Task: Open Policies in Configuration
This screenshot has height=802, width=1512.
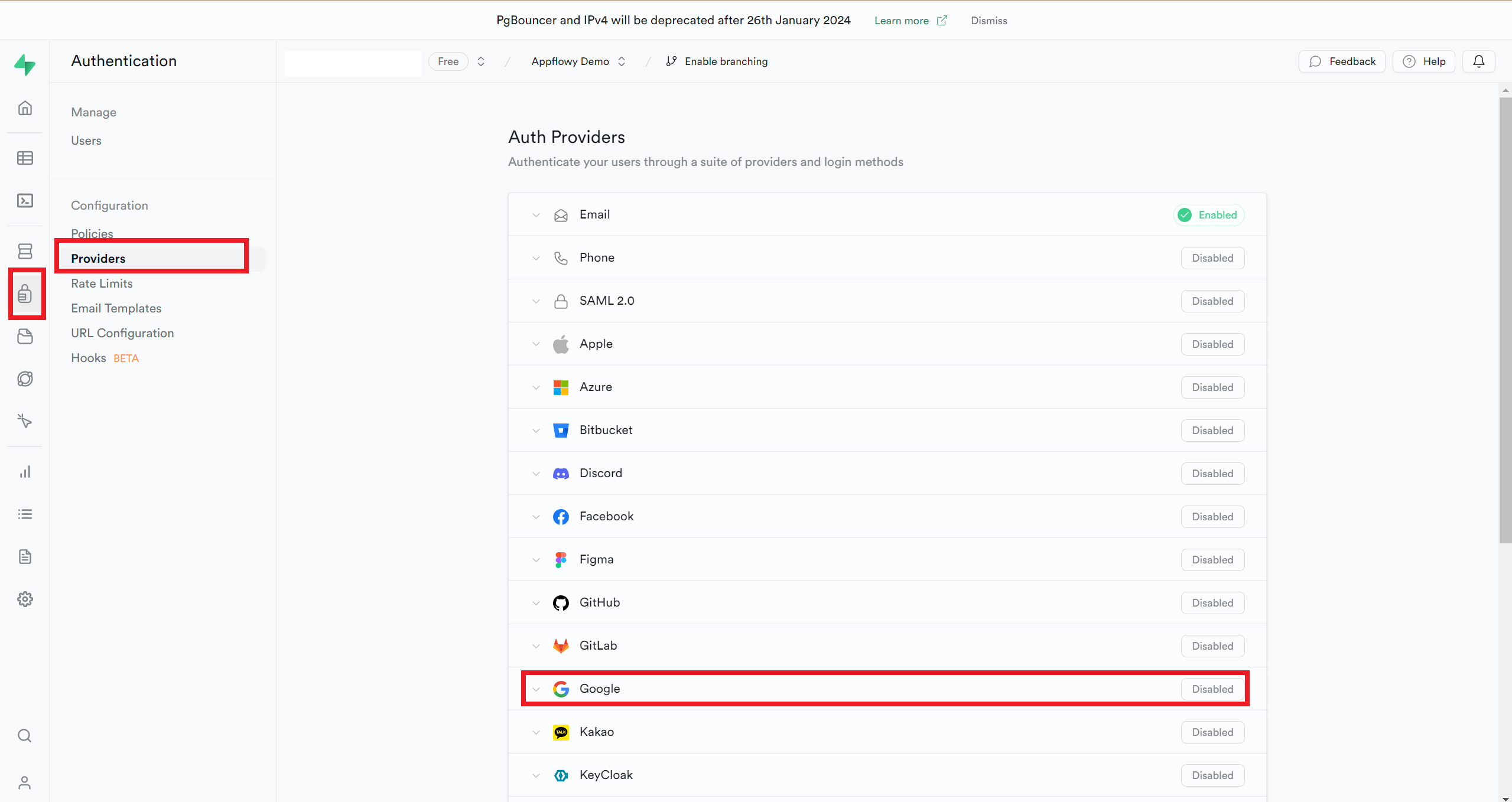Action: 92,233
